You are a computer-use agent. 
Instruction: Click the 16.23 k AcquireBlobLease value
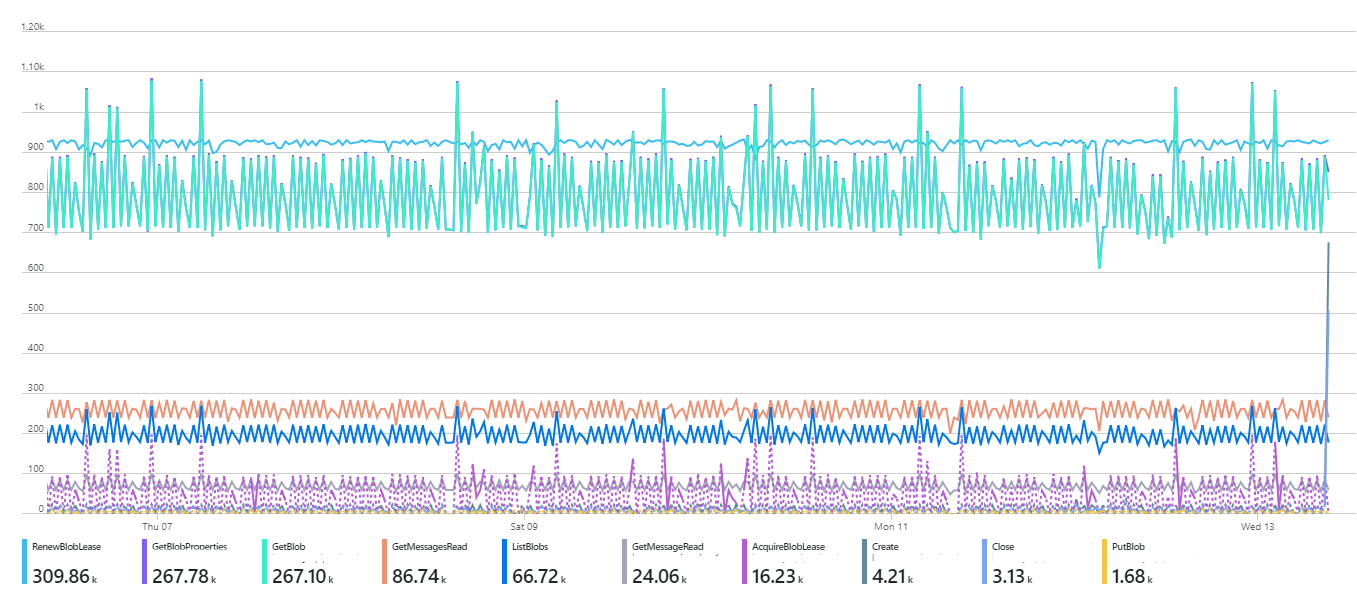pyautogui.click(x=778, y=576)
